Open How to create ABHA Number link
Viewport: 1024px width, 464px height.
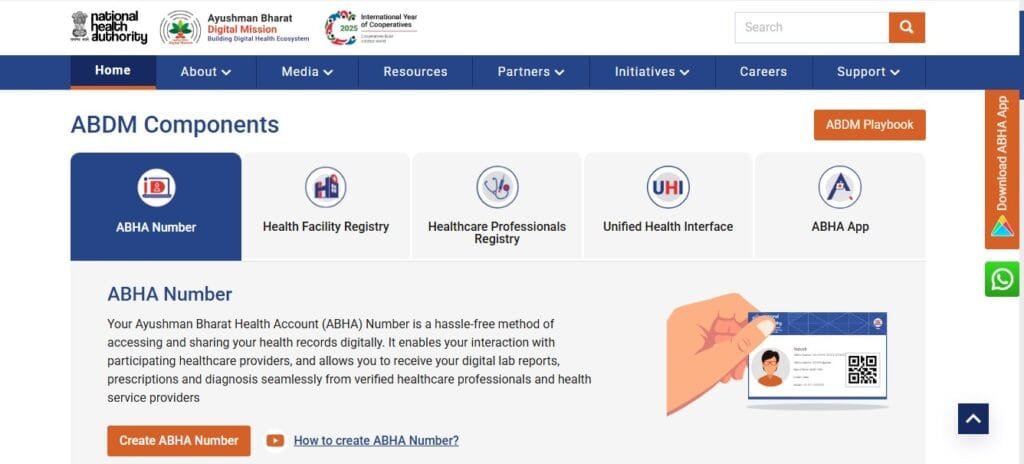(376, 440)
